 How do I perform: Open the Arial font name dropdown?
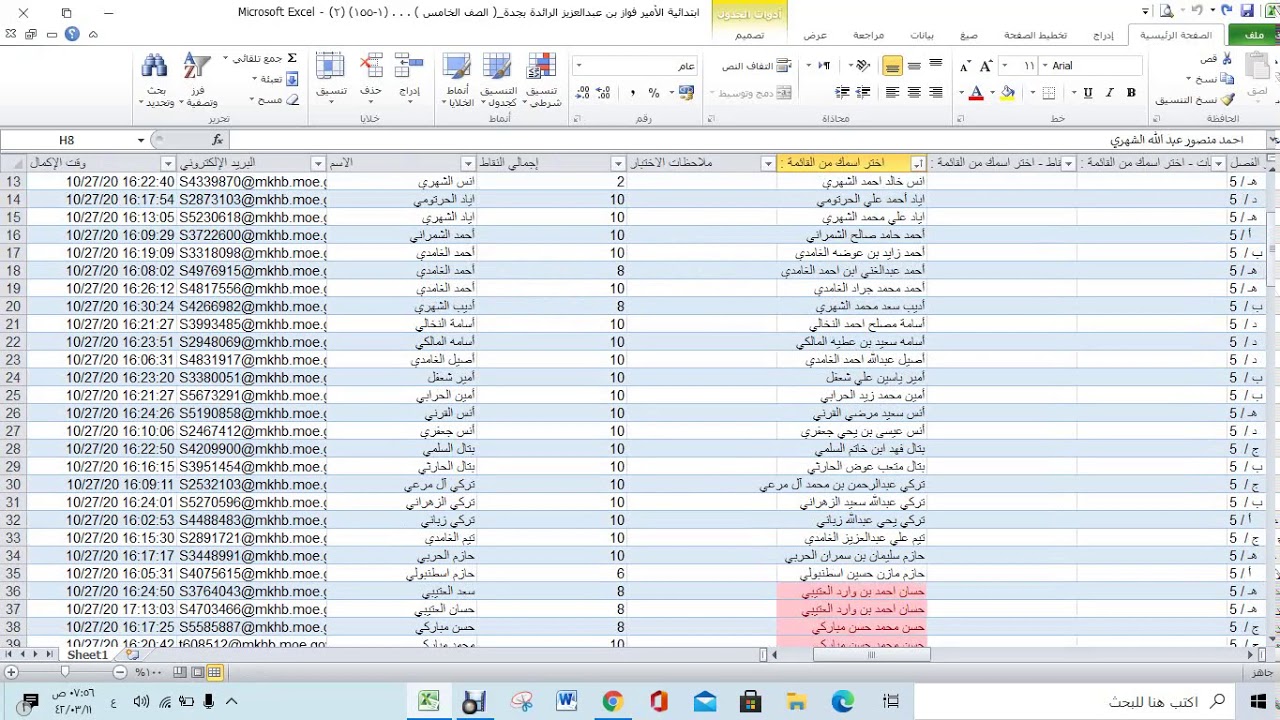click(x=1045, y=66)
